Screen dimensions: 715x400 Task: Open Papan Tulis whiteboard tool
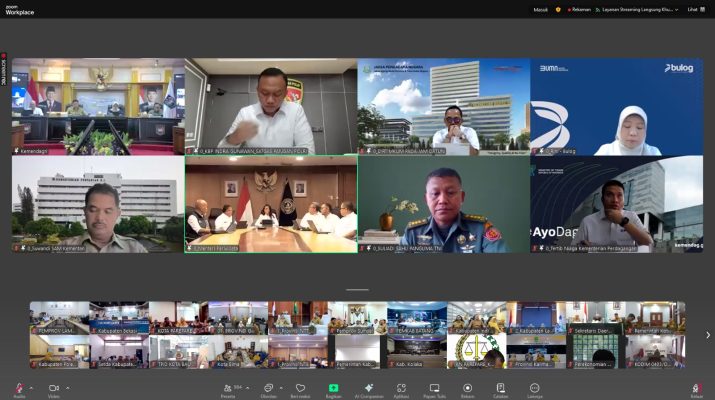(434, 387)
